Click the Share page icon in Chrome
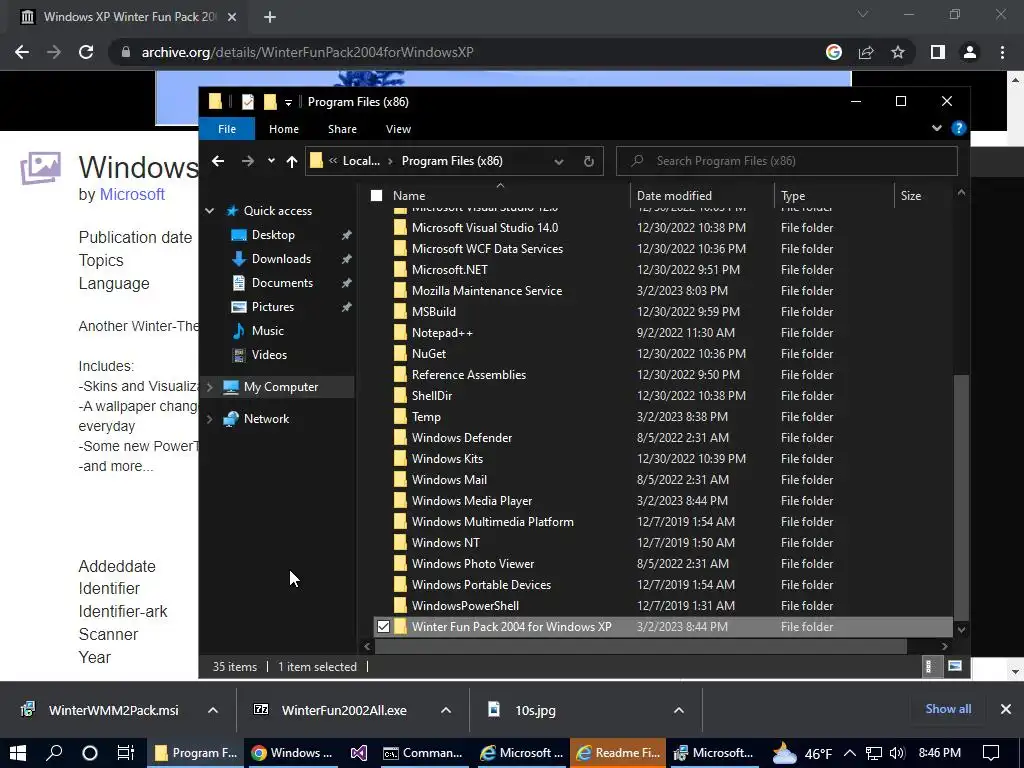This screenshot has width=1024, height=768. click(x=866, y=52)
